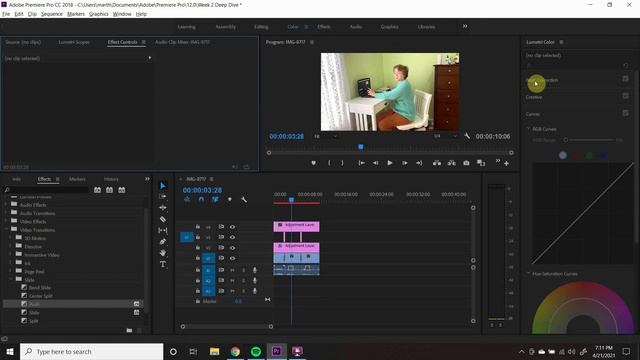Click Export Frame camera icon
The image size is (640, 360).
[x=466, y=163]
